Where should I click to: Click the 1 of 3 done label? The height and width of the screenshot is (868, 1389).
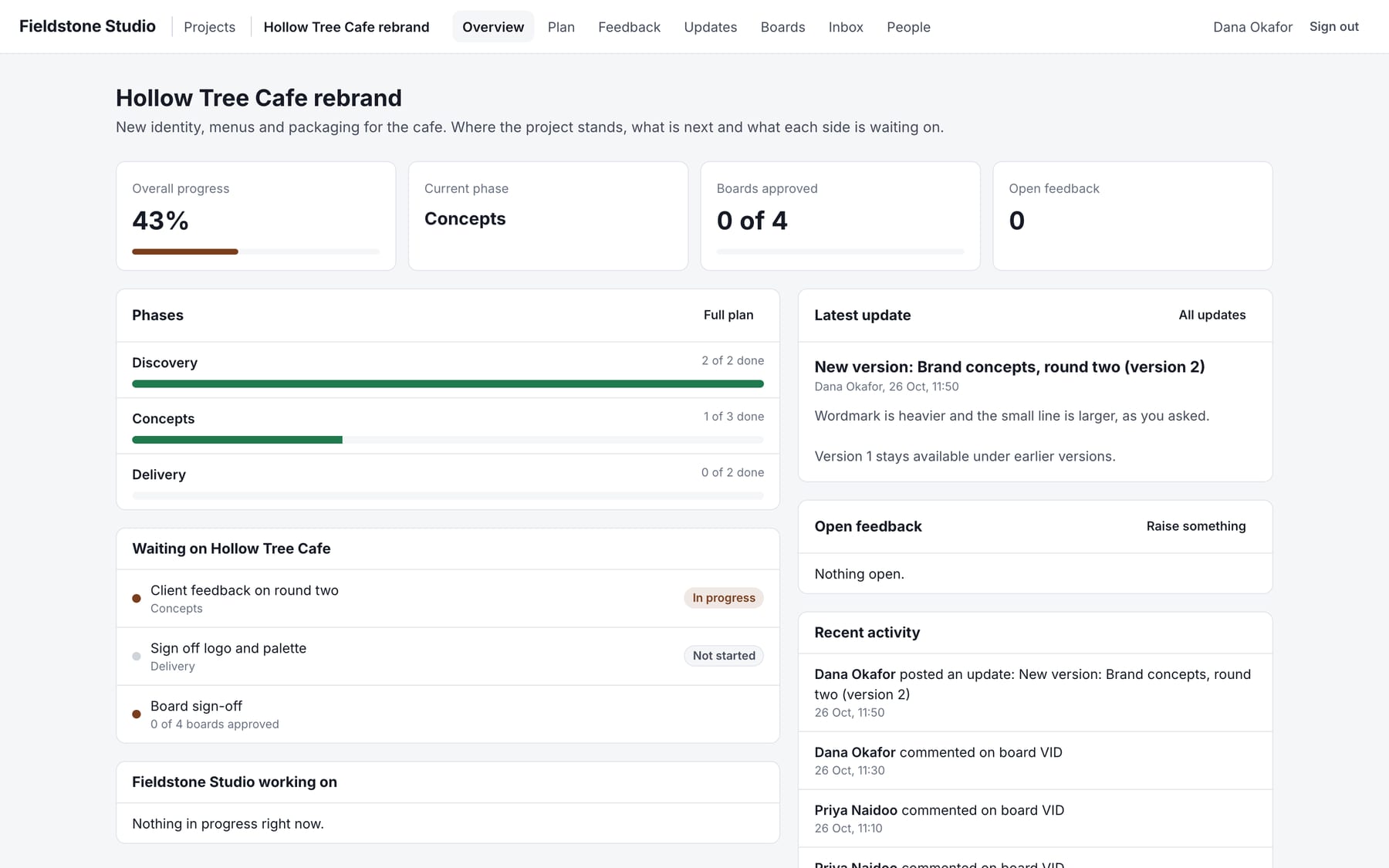pos(733,417)
